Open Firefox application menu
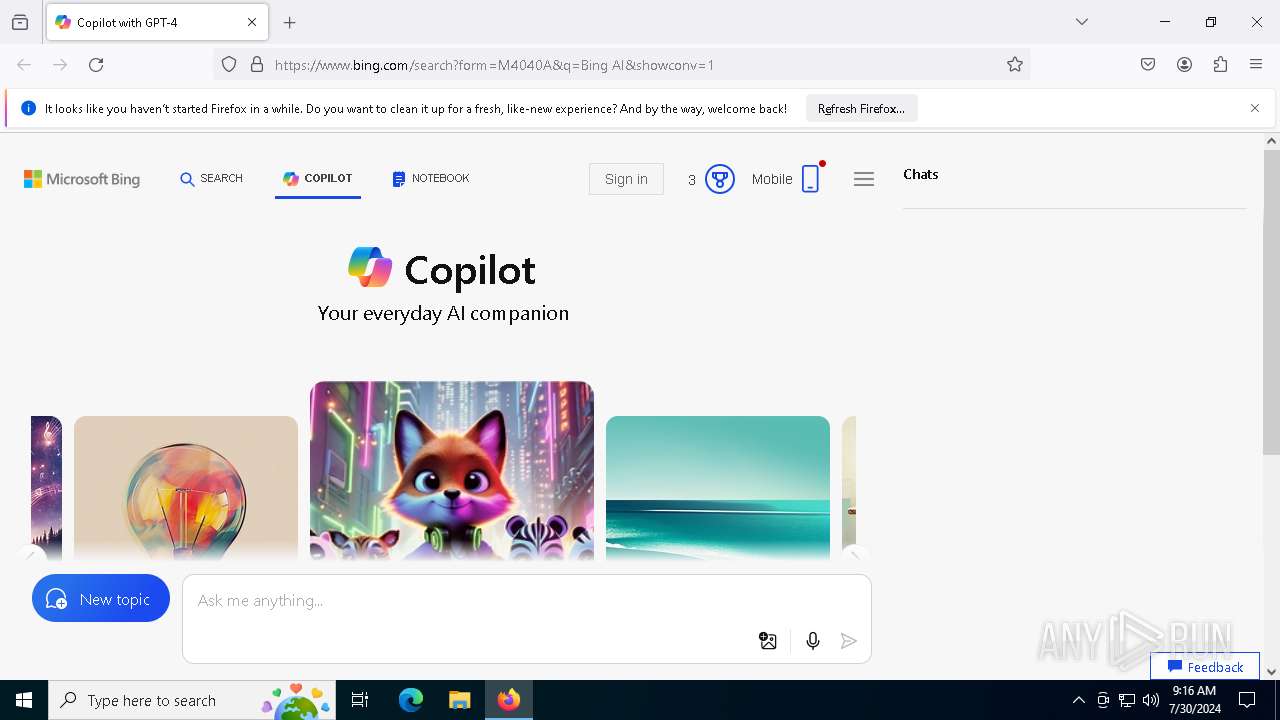This screenshot has height=720, width=1280. (1256, 65)
